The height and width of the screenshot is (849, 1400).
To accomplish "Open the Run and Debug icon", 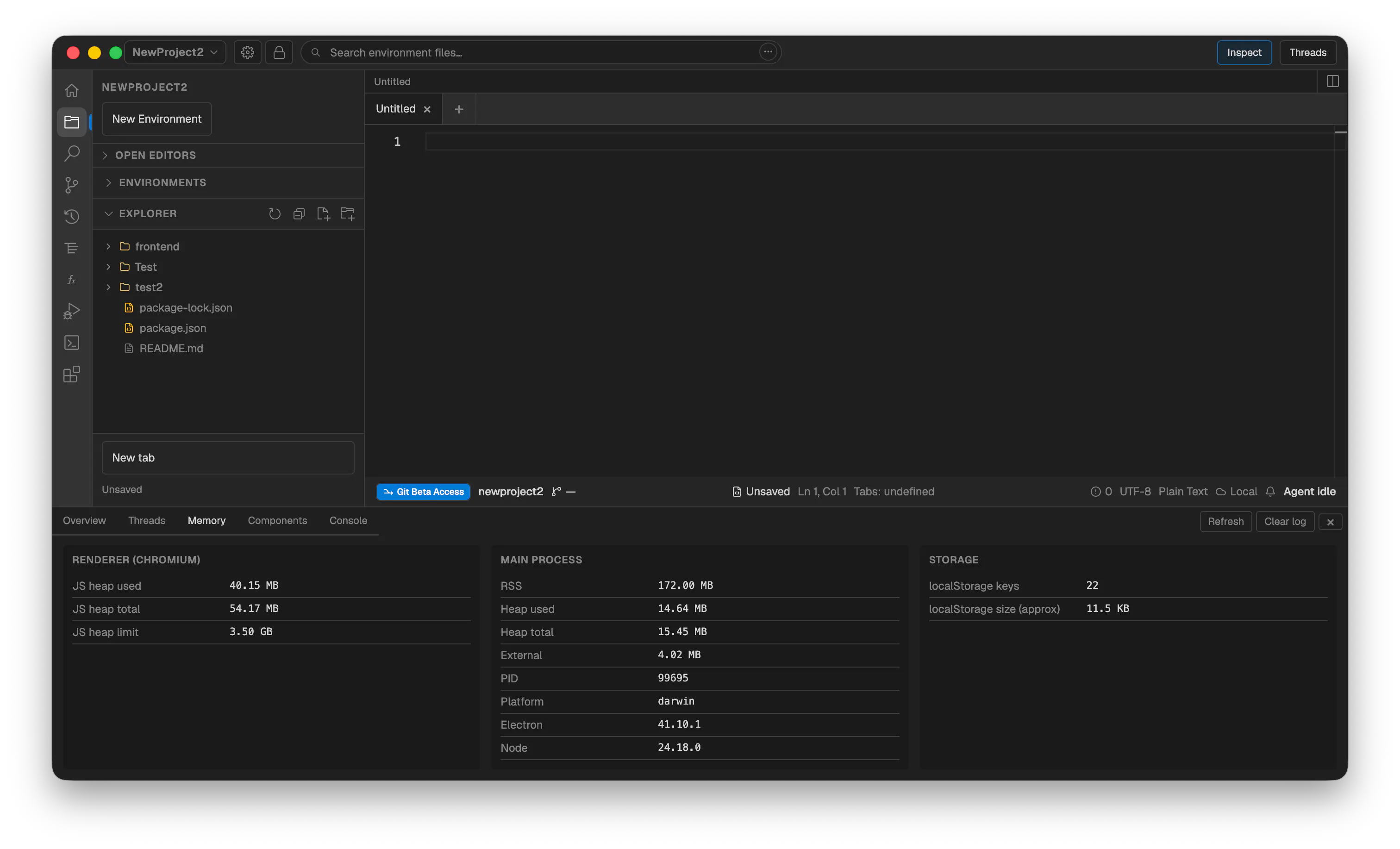I will click(x=72, y=311).
